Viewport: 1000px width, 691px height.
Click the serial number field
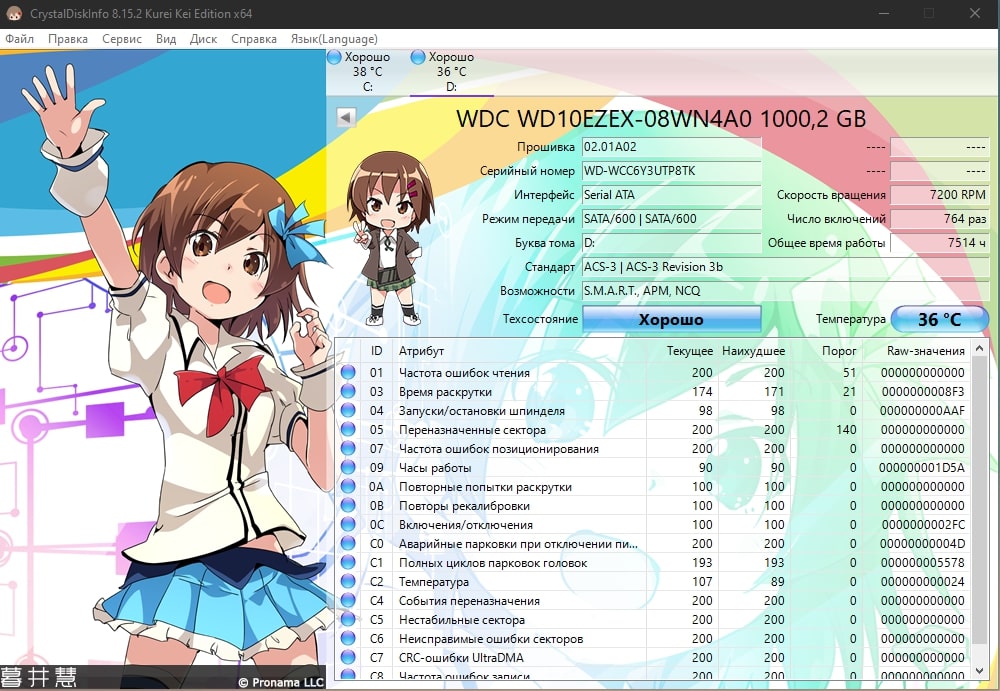[671, 171]
